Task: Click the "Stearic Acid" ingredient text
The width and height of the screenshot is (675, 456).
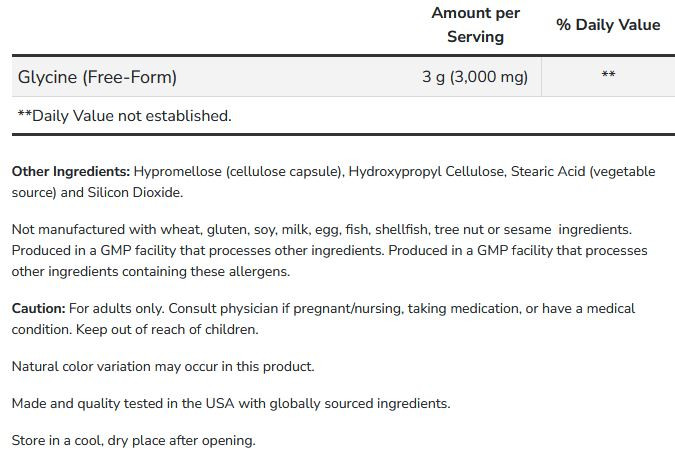Action: point(548,172)
